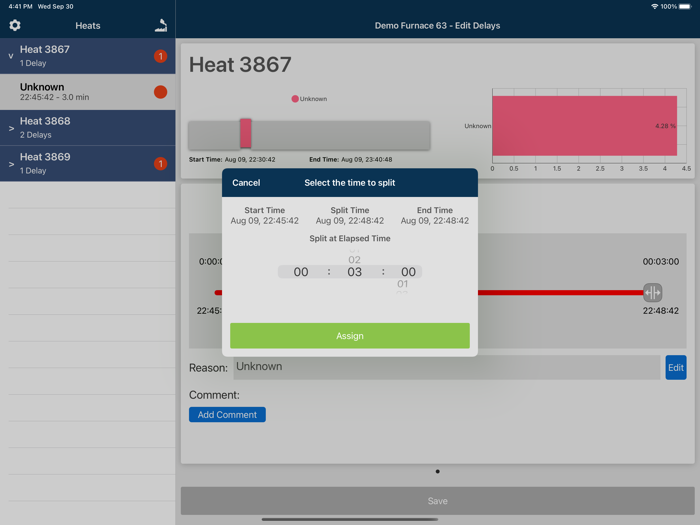Select the Heat 3869 list row
Viewport: 700px width, 525px height.
click(88, 163)
